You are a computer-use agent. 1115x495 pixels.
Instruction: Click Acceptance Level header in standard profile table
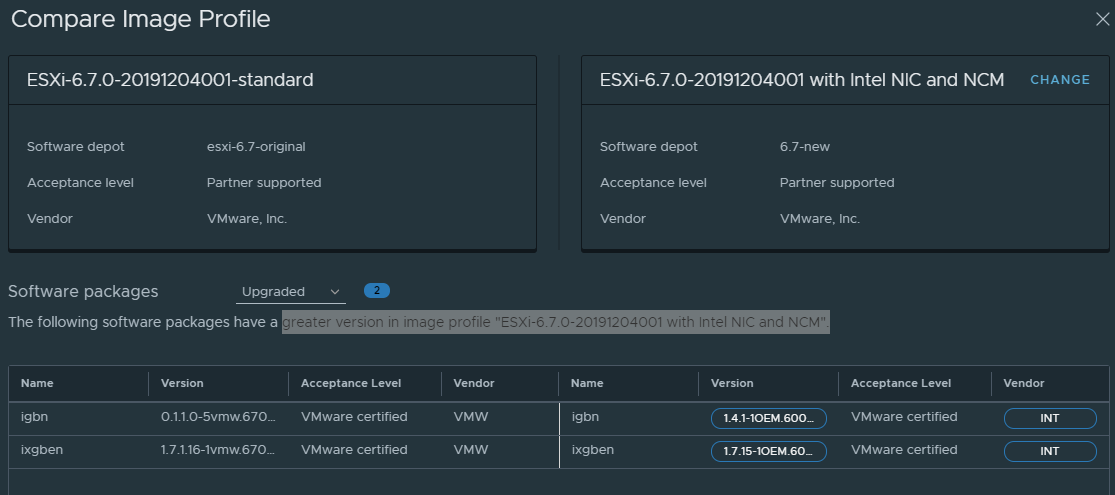[351, 383]
